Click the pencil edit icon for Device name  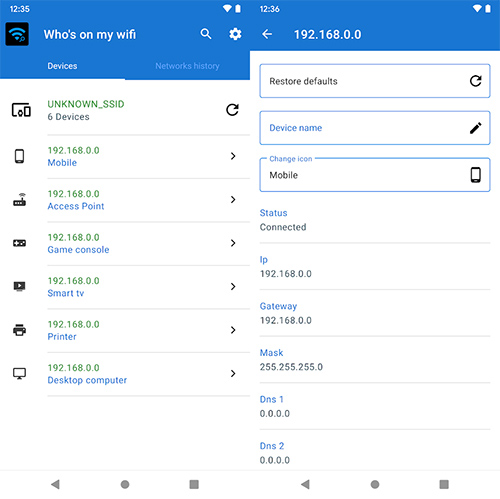pyautogui.click(x=475, y=128)
